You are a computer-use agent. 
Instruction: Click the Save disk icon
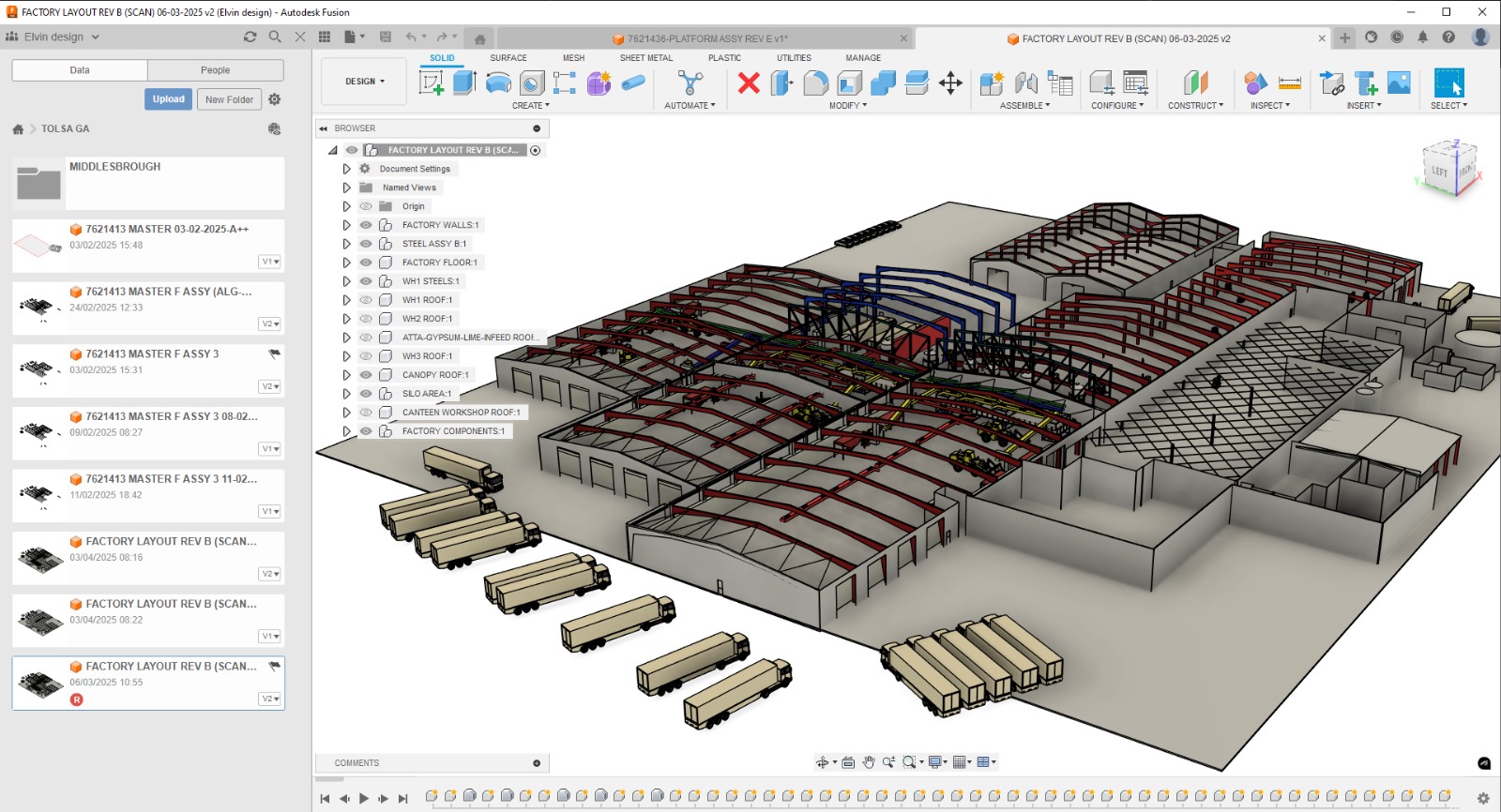(386, 37)
